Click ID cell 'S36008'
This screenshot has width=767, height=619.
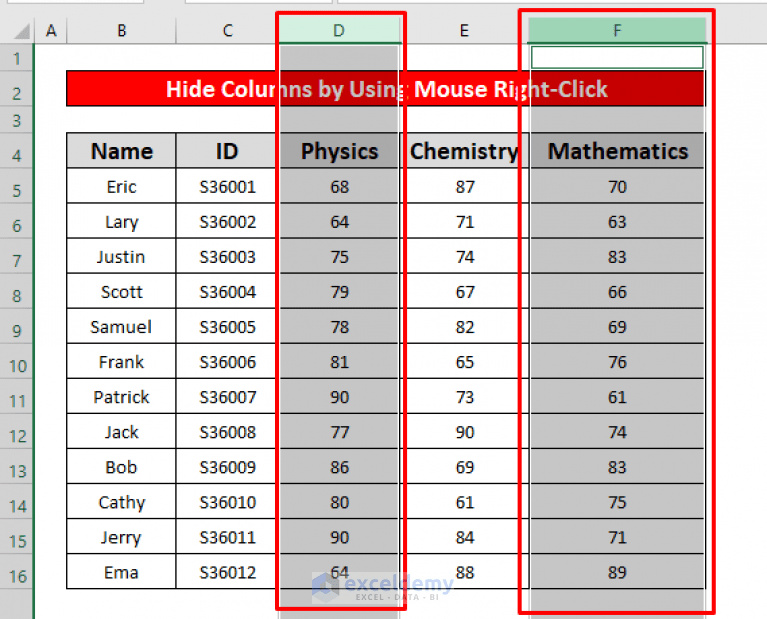pos(227,432)
